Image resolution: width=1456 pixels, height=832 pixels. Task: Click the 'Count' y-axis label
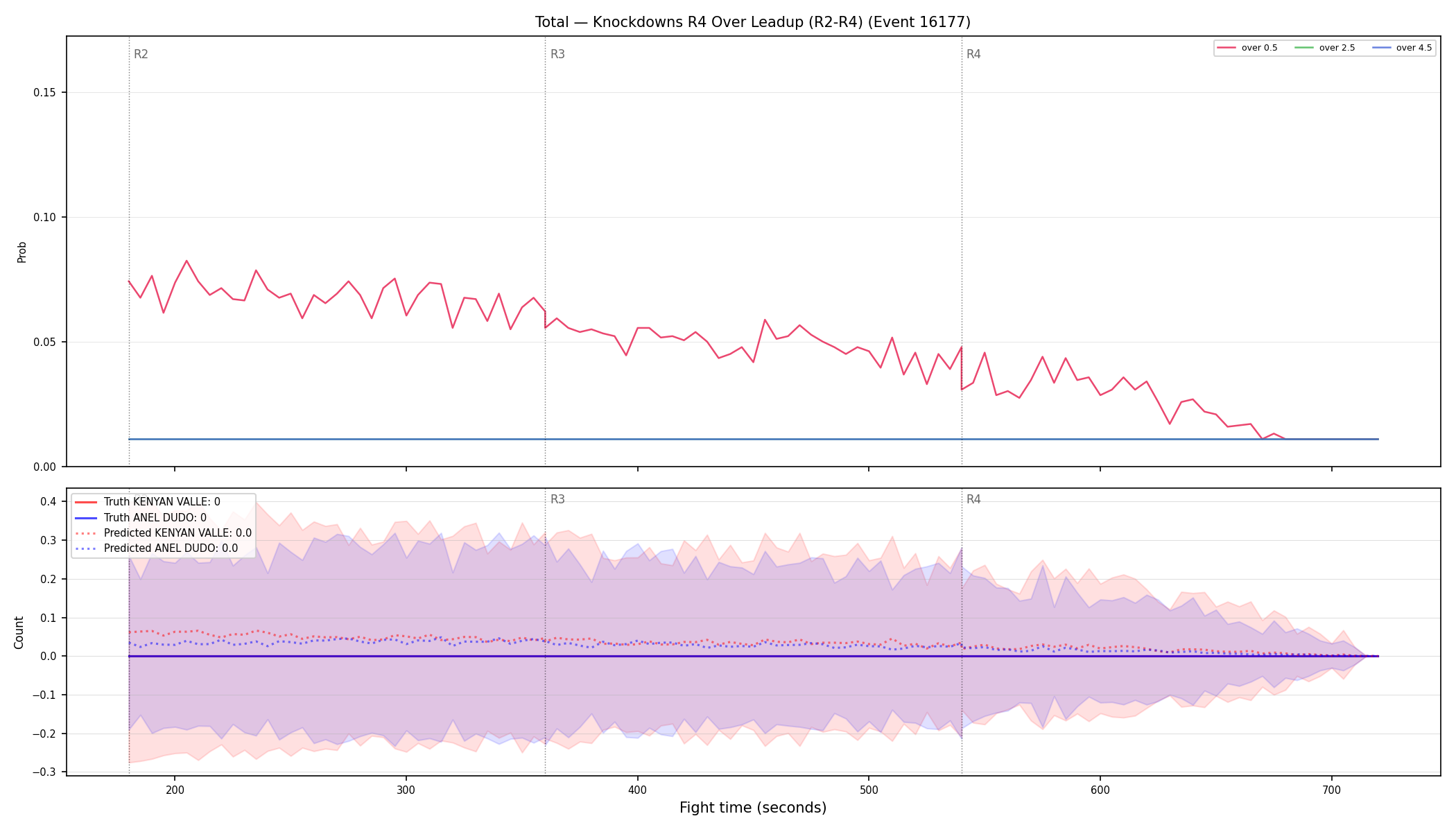(19, 632)
